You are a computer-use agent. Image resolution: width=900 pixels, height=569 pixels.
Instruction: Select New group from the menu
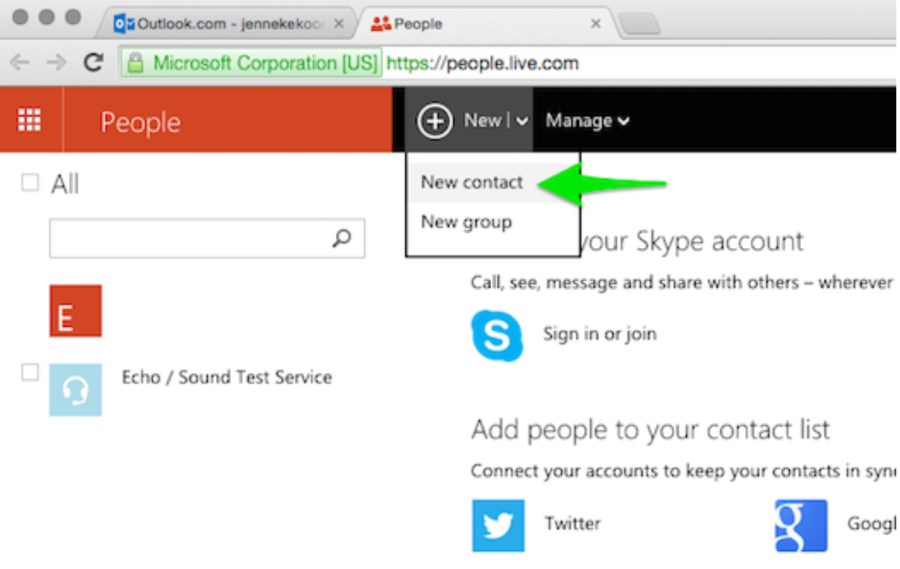point(466,222)
